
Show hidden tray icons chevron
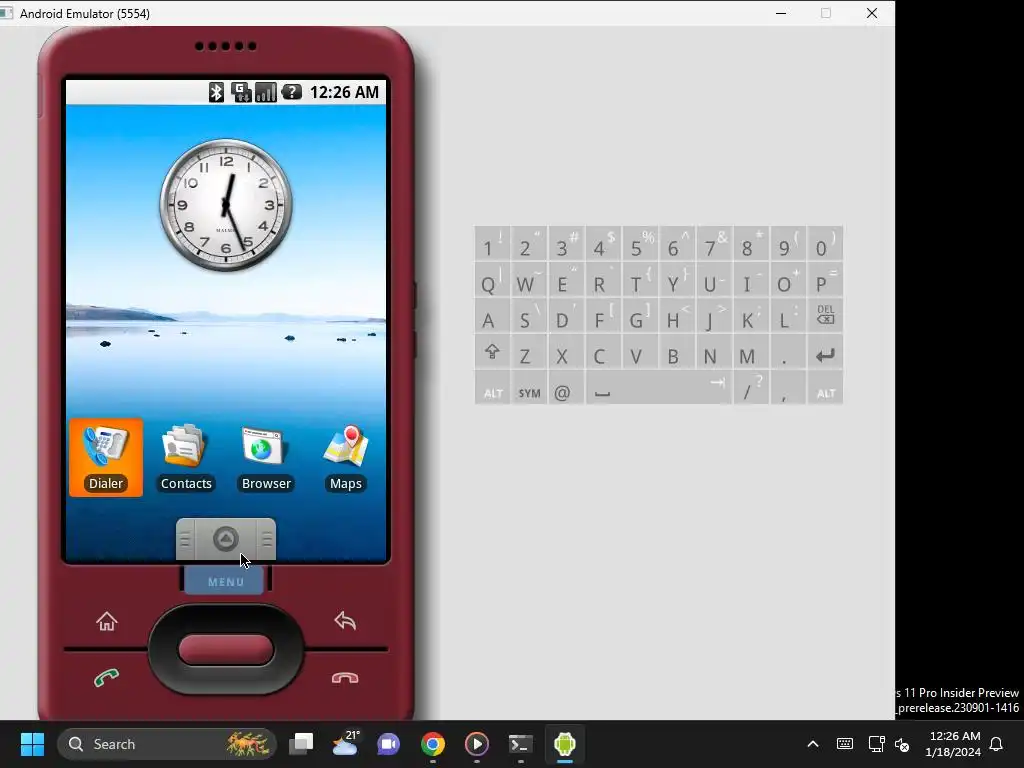(813, 744)
